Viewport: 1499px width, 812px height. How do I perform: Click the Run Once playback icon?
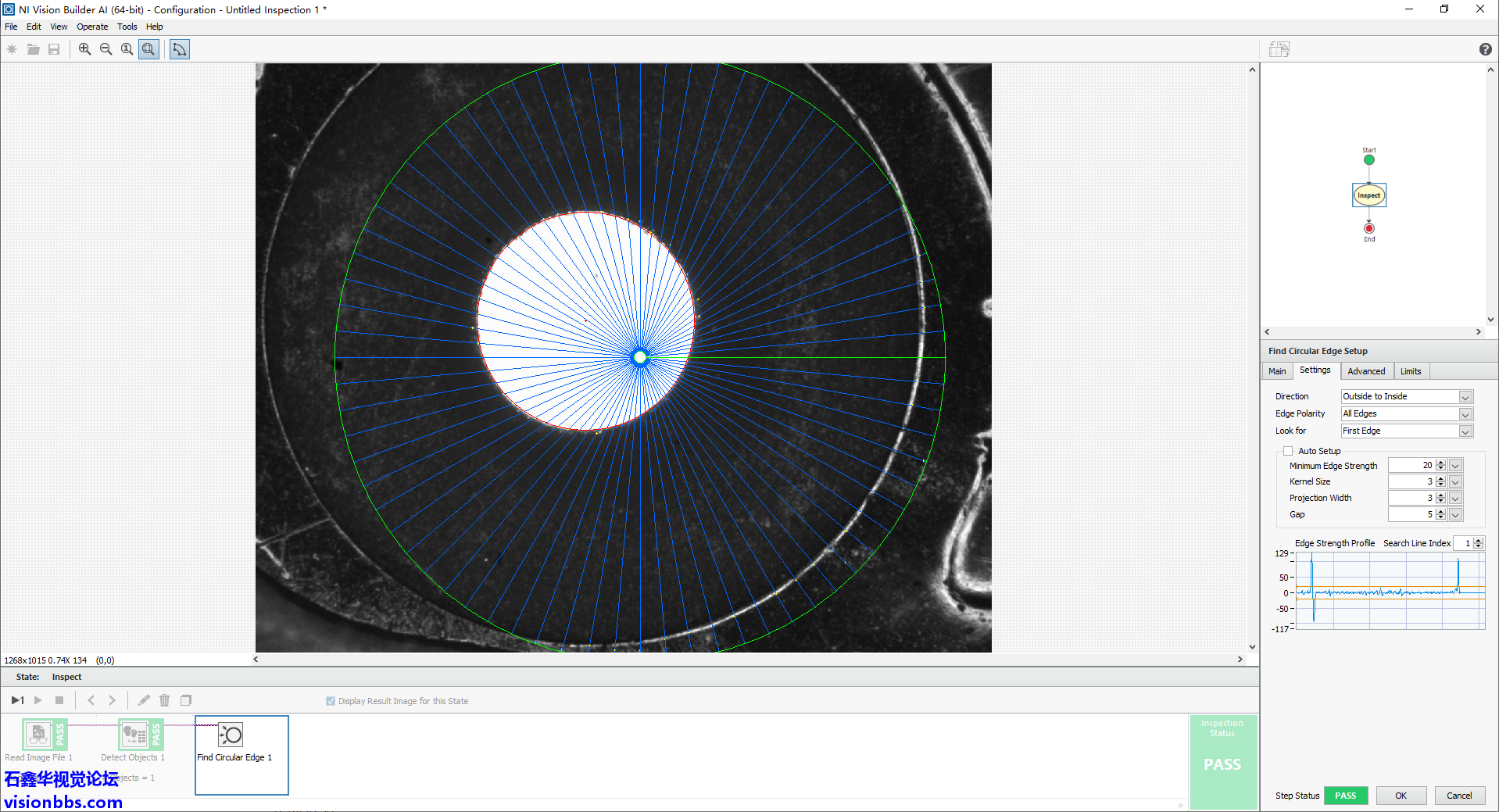17,700
